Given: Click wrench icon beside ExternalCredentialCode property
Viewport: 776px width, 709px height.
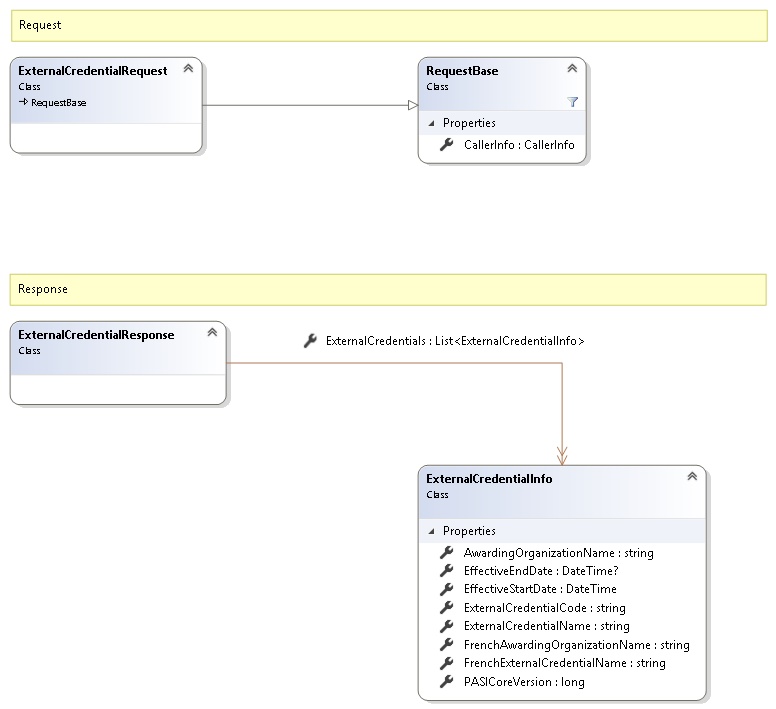Looking at the screenshot, I should tap(447, 608).
